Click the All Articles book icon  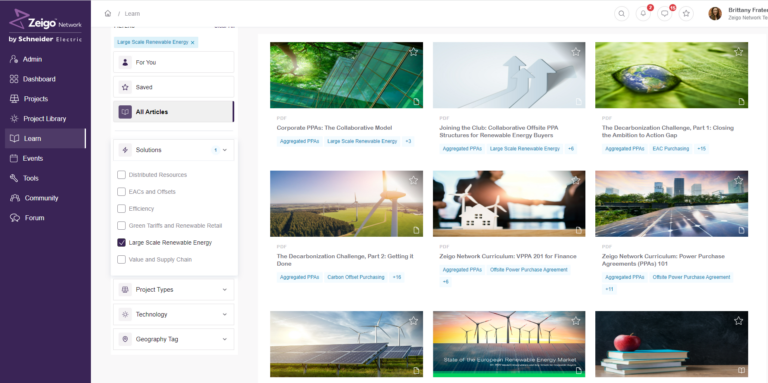click(125, 112)
